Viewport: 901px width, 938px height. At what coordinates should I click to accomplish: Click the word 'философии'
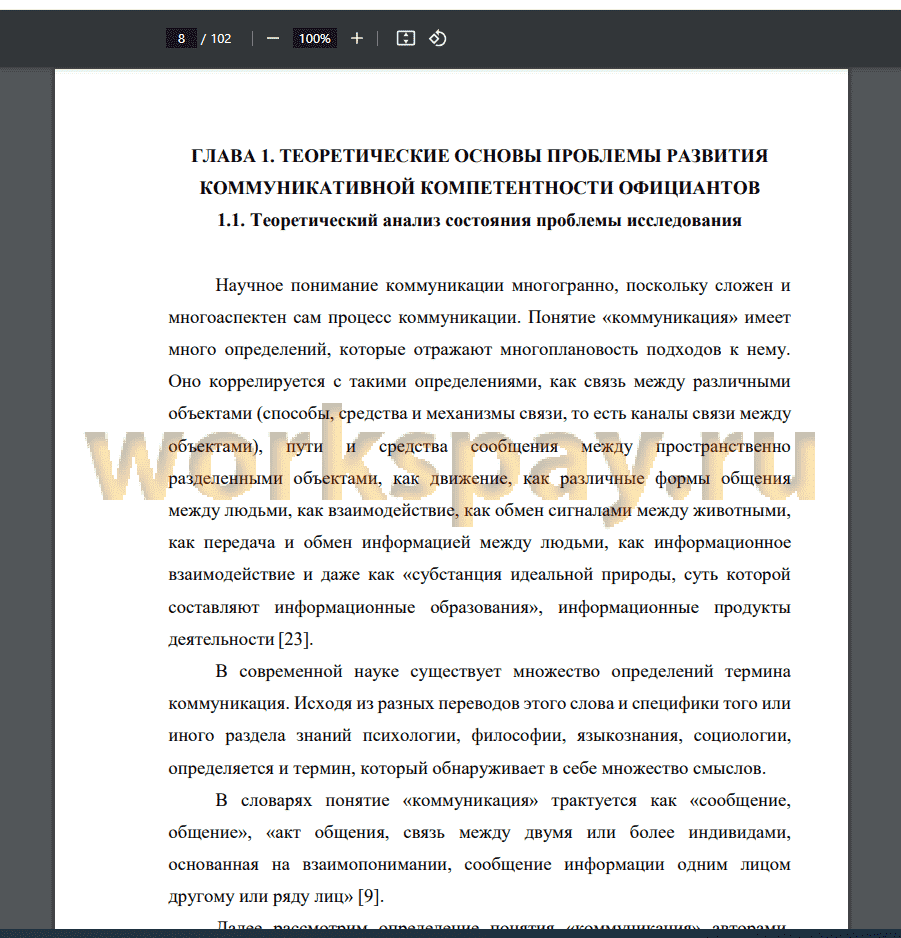point(518,736)
